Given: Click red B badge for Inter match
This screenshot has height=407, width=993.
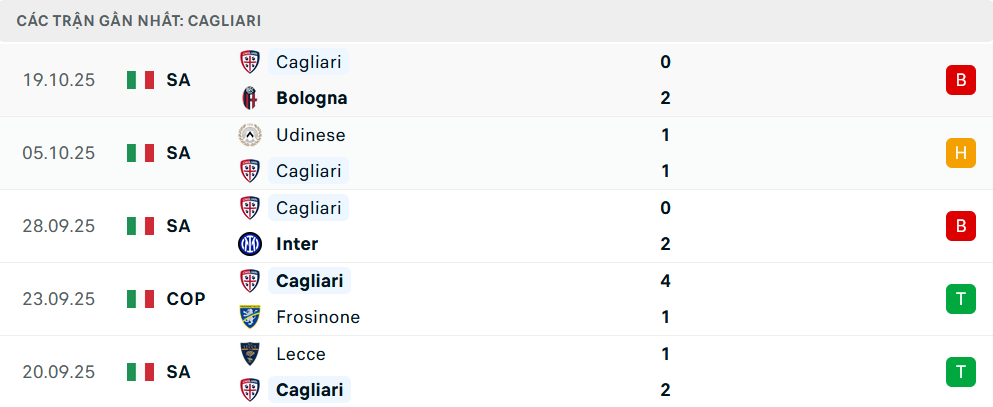Looking at the screenshot, I should pyautogui.click(x=960, y=226).
